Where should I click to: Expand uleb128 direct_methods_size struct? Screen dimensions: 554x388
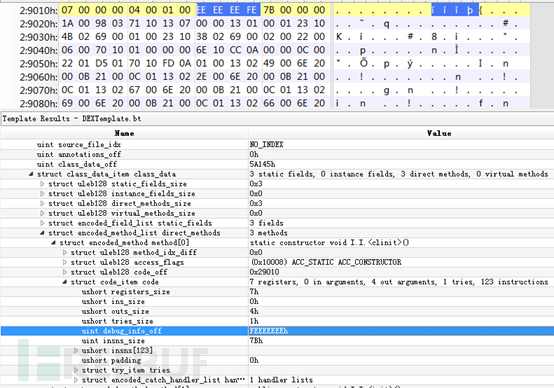(x=42, y=204)
